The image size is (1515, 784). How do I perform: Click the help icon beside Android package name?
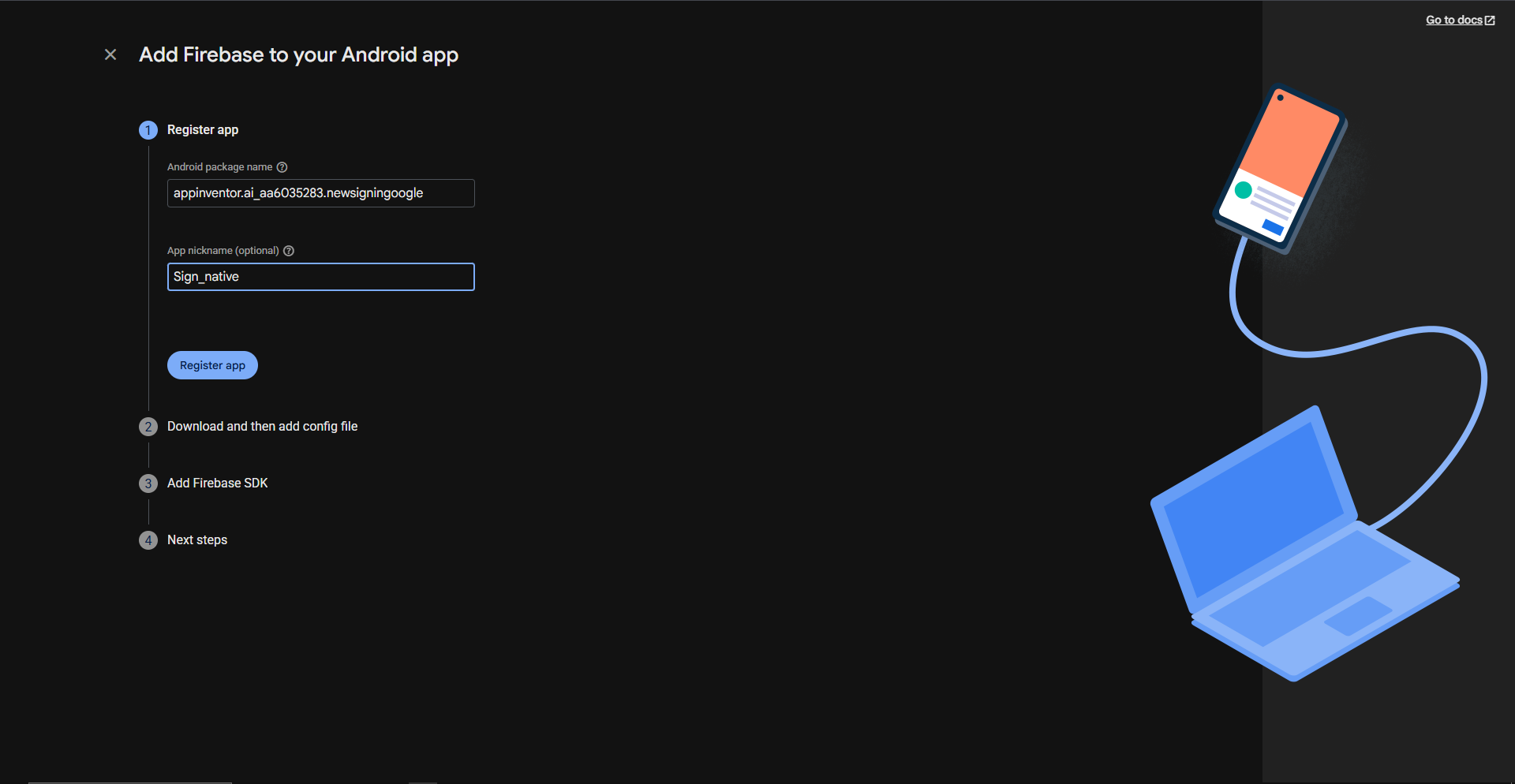coord(282,167)
